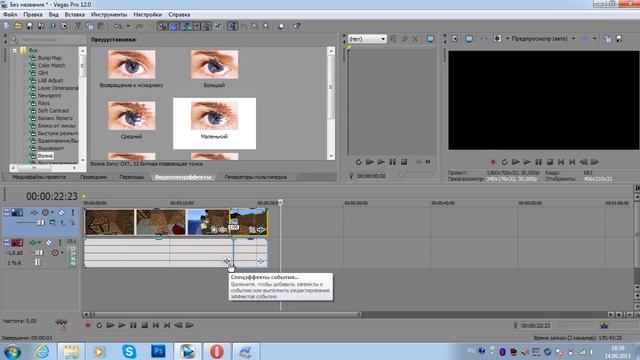Toggle Lock Envelopes to Events
The width and height of the screenshot is (640, 360).
coord(207,26)
